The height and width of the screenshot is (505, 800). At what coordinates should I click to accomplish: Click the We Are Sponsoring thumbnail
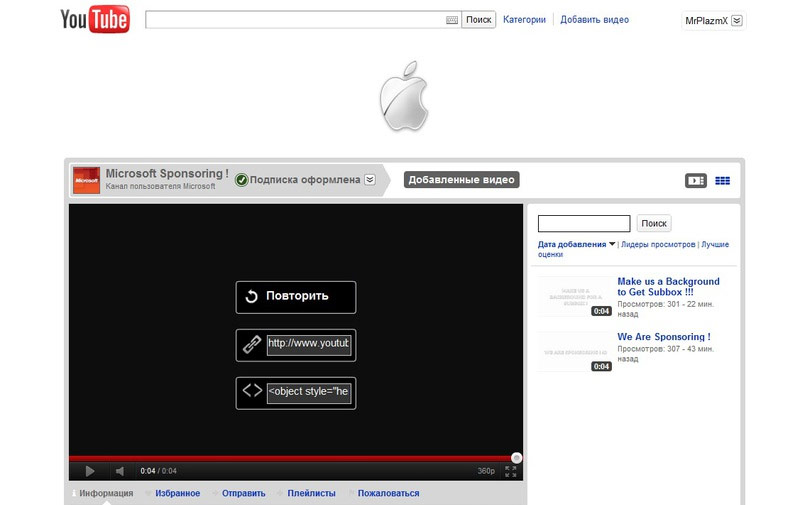(x=576, y=352)
